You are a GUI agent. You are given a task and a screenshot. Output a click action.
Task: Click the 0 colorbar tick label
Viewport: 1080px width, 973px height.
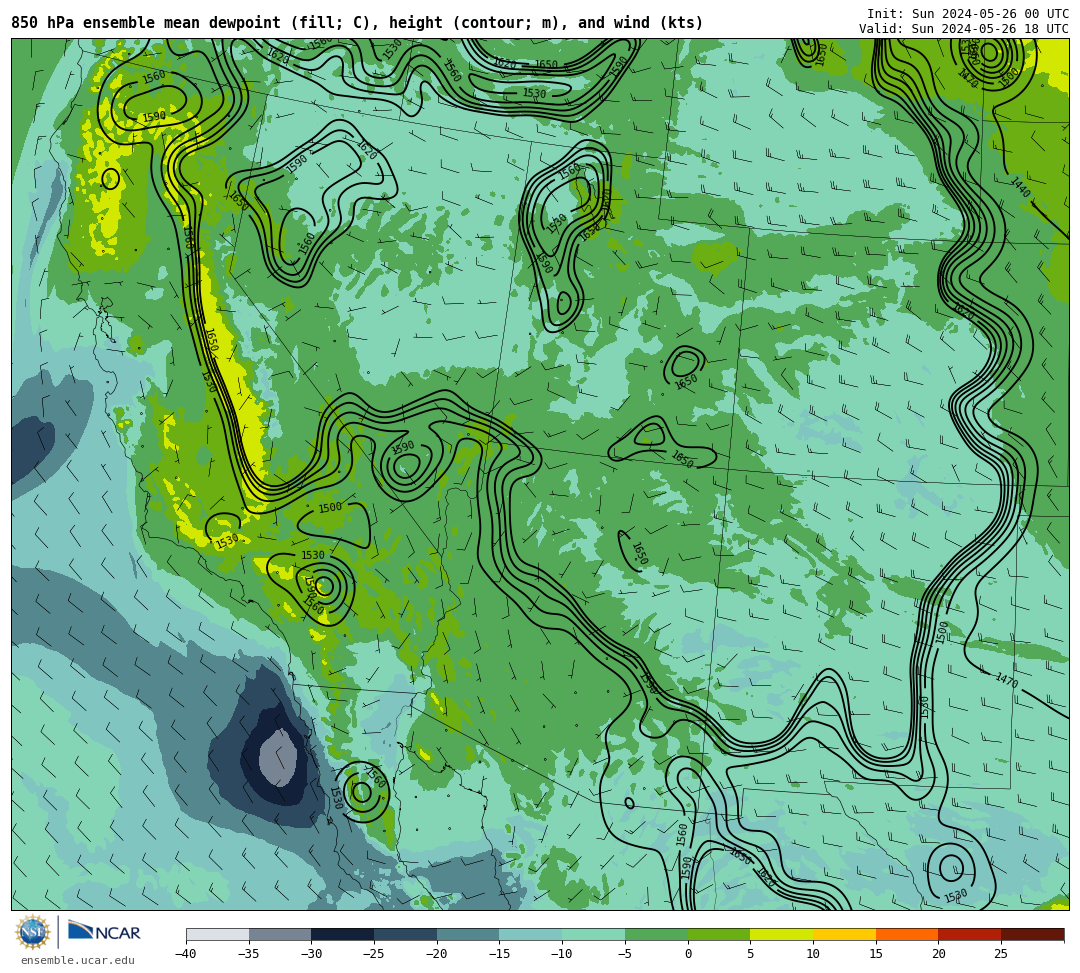pyautogui.click(x=688, y=954)
